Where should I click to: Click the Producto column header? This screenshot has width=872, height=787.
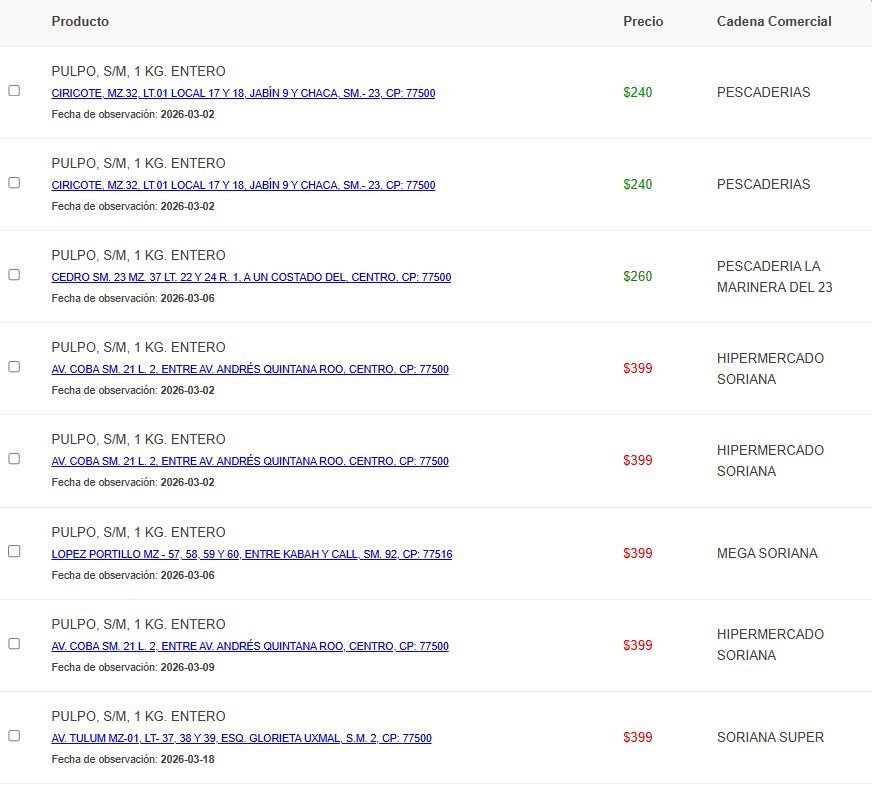pos(80,21)
